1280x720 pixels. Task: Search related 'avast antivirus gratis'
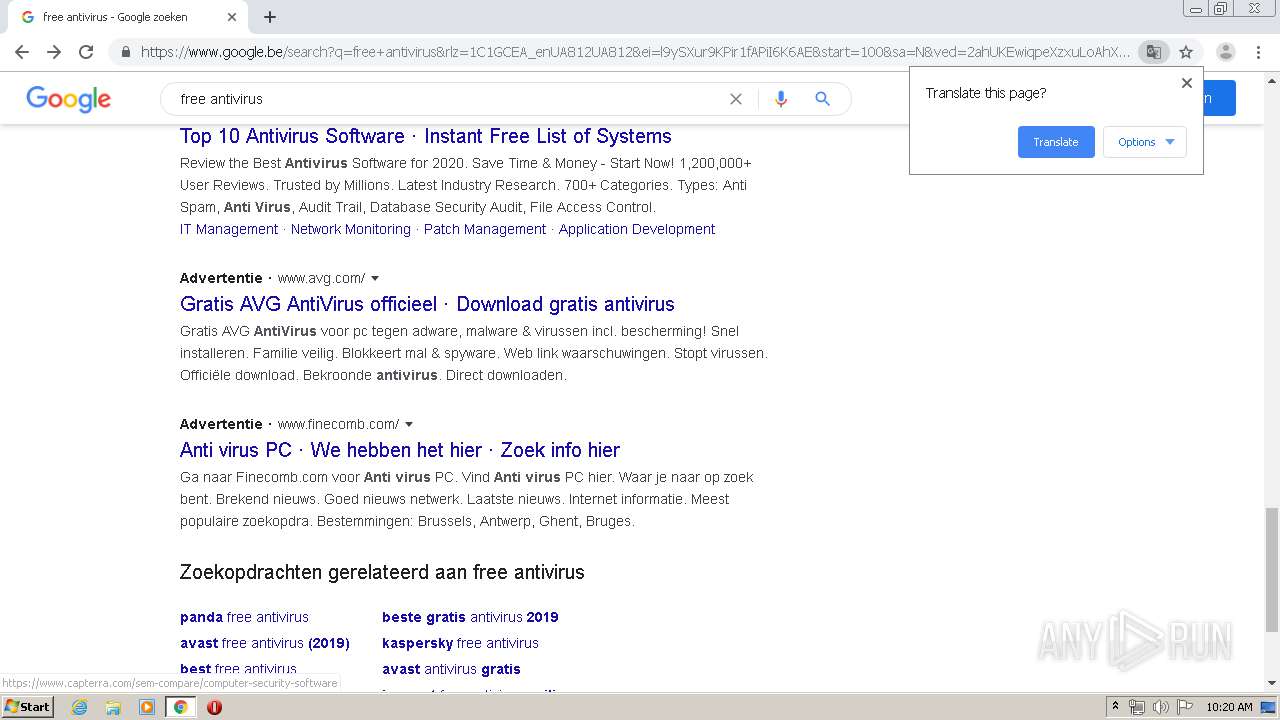pyautogui.click(x=451, y=669)
